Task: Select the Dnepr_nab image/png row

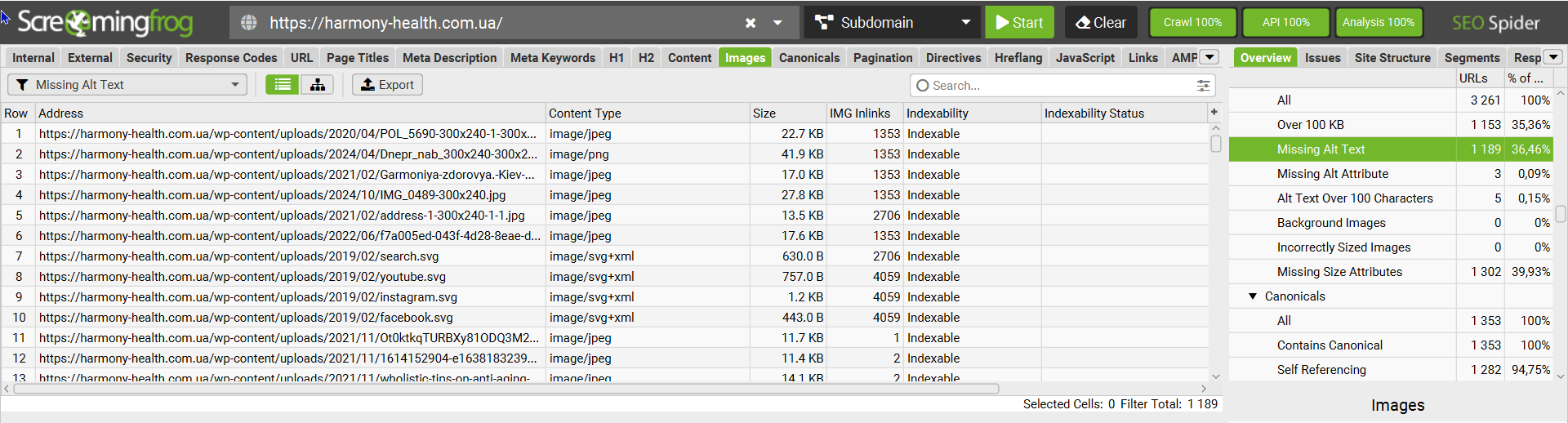Action: point(604,154)
